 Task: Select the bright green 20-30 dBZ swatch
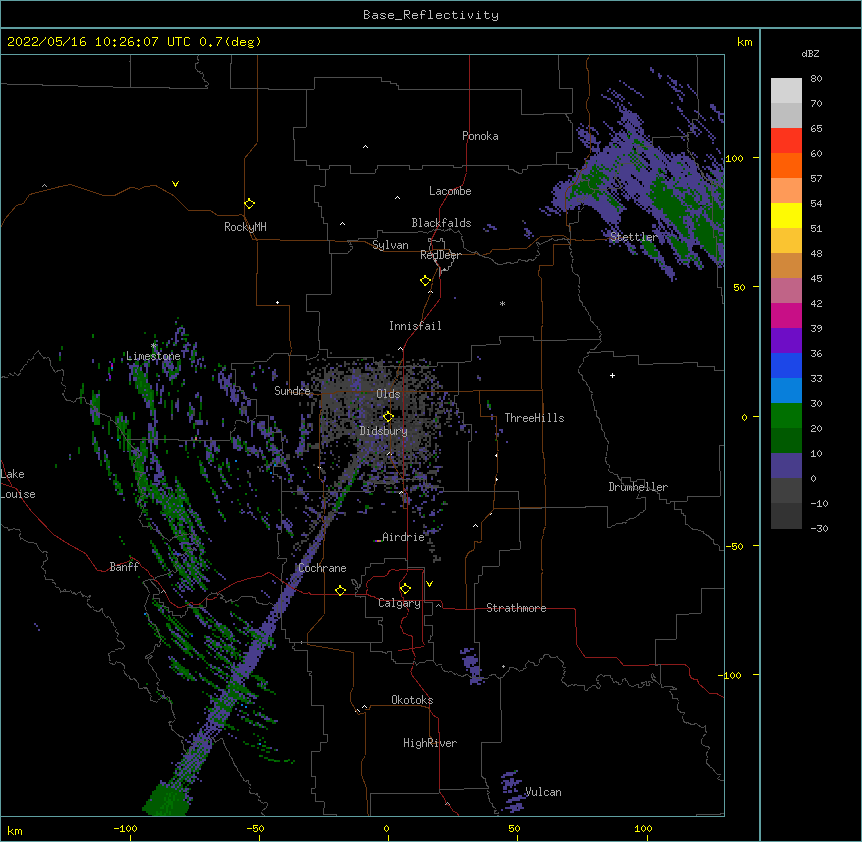[786, 416]
